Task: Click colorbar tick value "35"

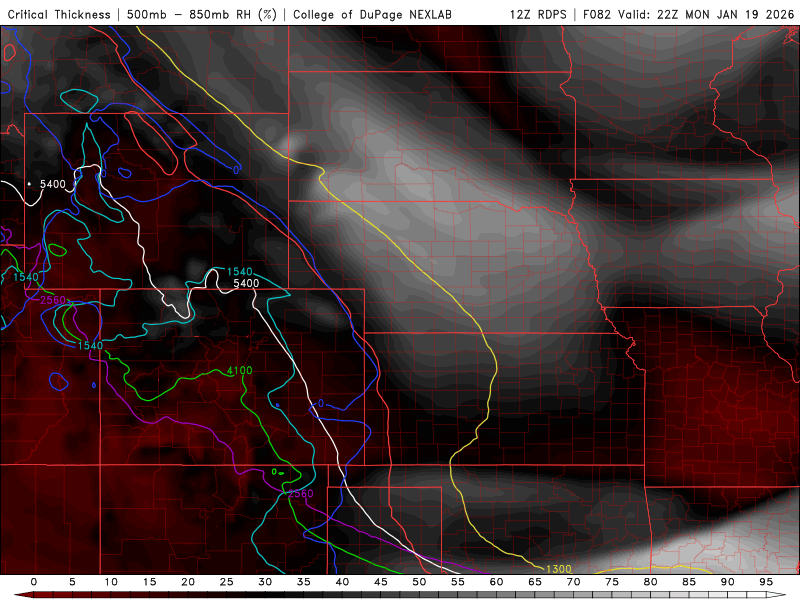Action: pyautogui.click(x=304, y=582)
